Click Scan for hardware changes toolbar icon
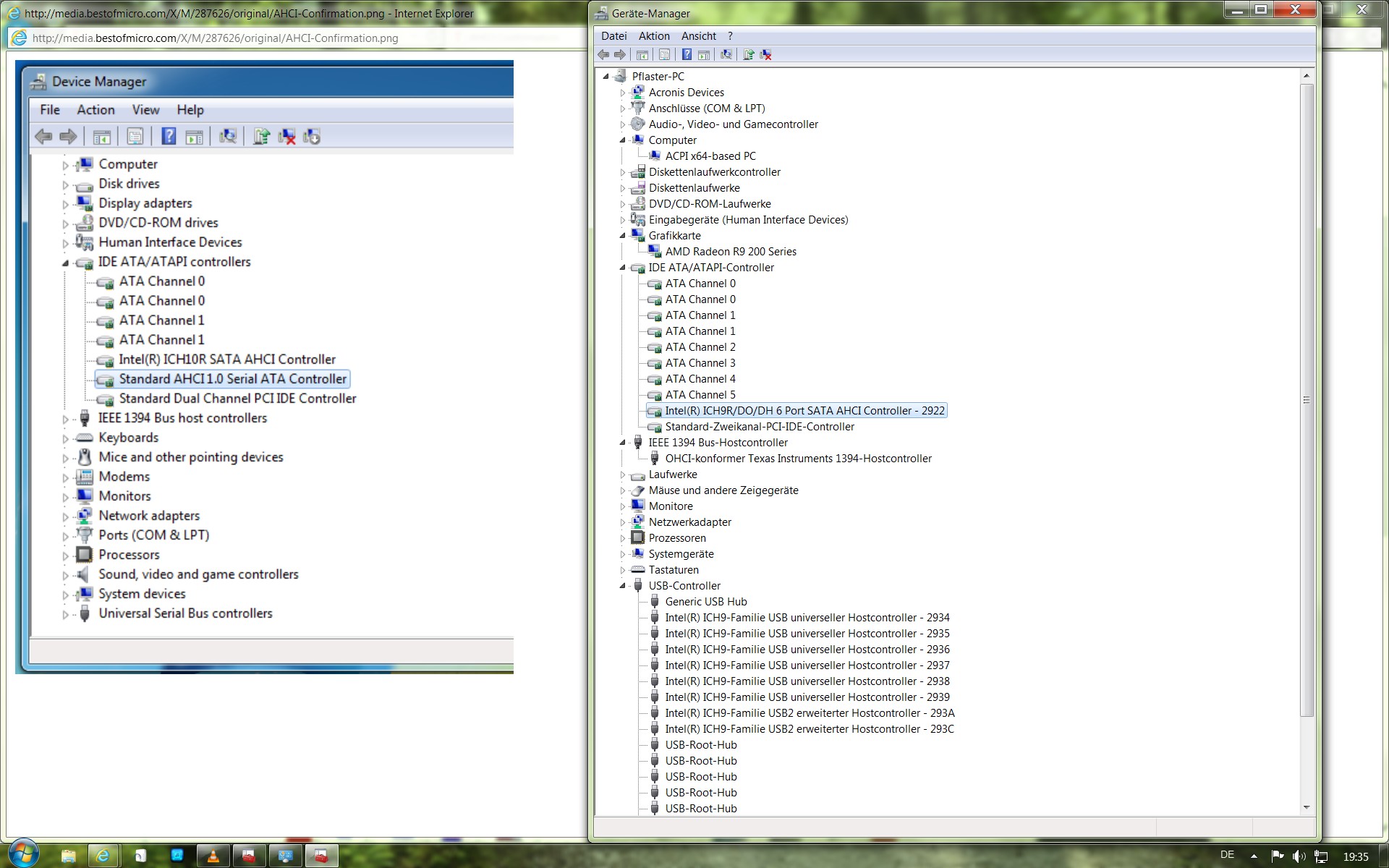The image size is (1389, 868). [x=726, y=54]
